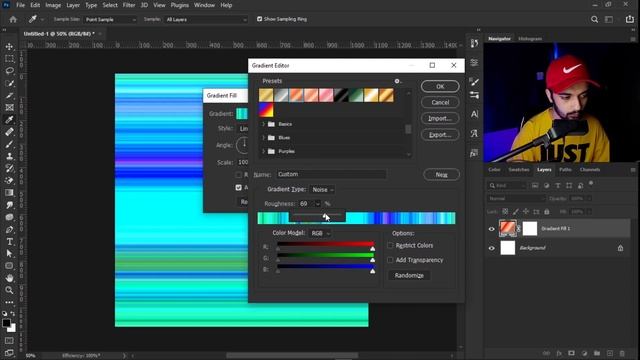Click the white handle of the R slider
The image size is (640, 360).
pos(372,249)
